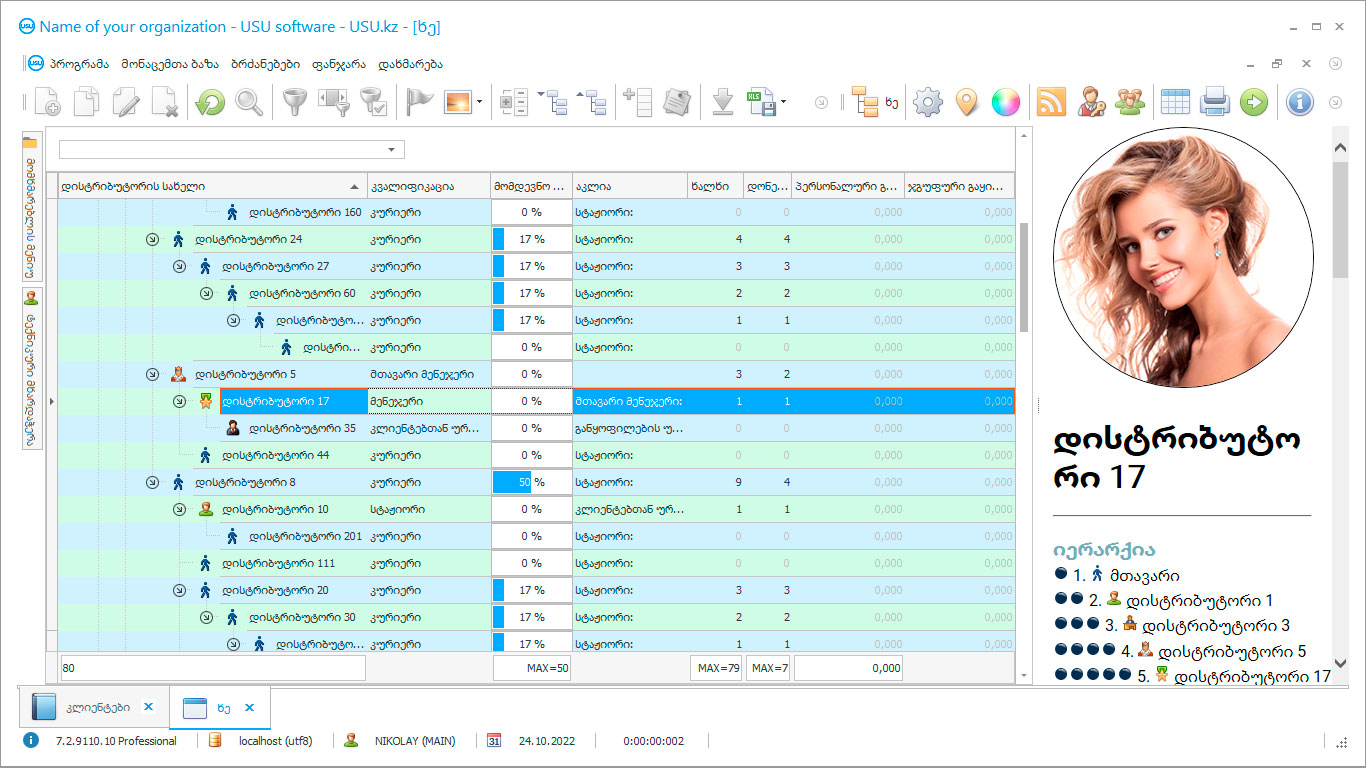Open search with the magnifier icon
1366x768 pixels.
coord(249,102)
